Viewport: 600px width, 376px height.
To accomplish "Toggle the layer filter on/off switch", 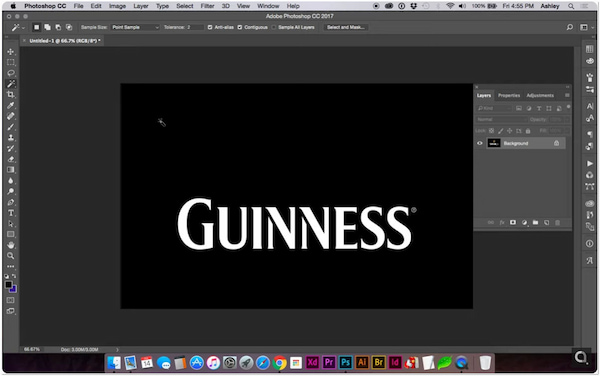I will 569,107.
